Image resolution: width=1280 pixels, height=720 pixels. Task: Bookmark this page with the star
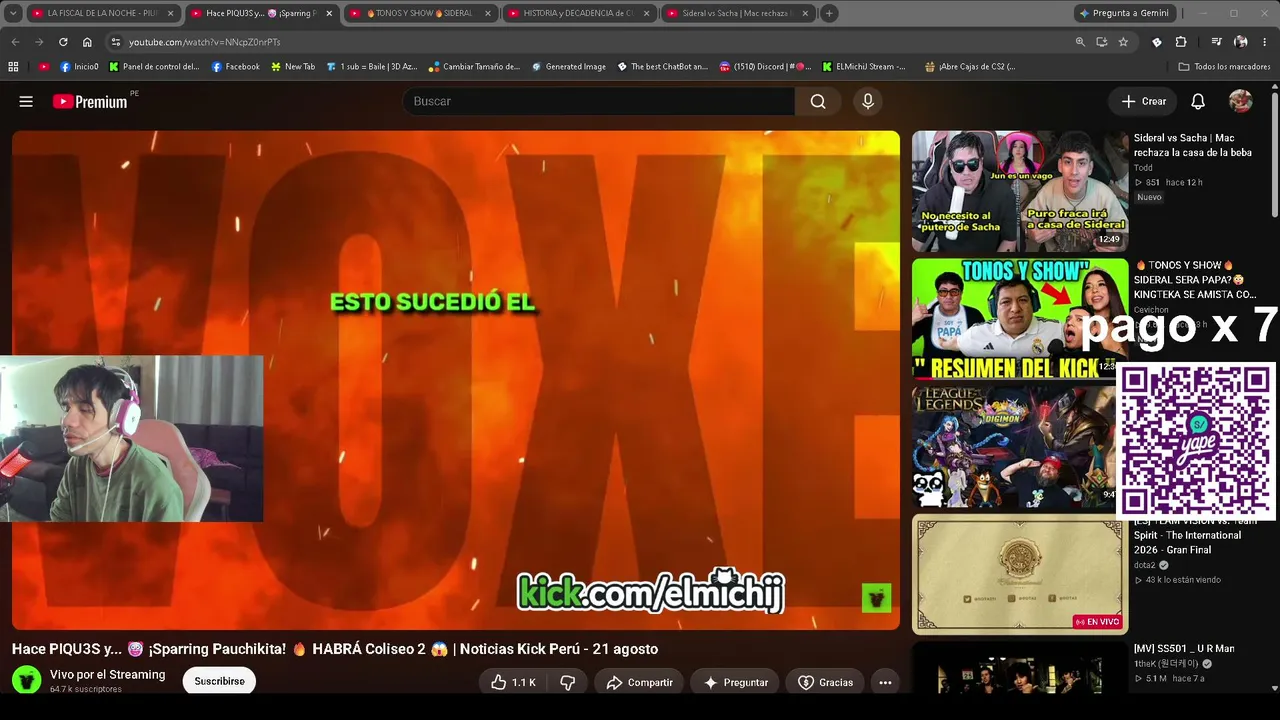(1123, 42)
